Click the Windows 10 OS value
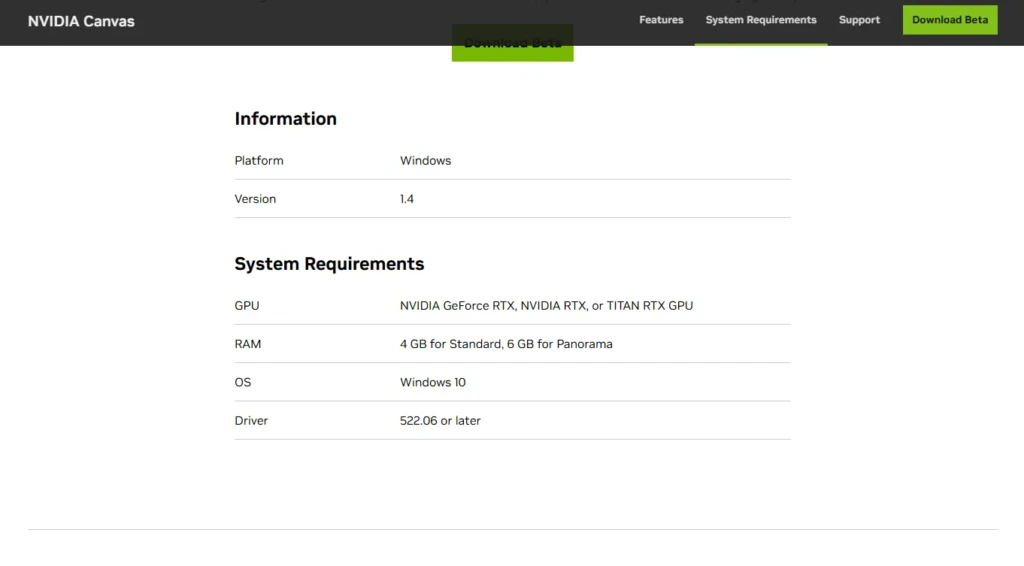The image size is (1024, 566). coord(432,383)
